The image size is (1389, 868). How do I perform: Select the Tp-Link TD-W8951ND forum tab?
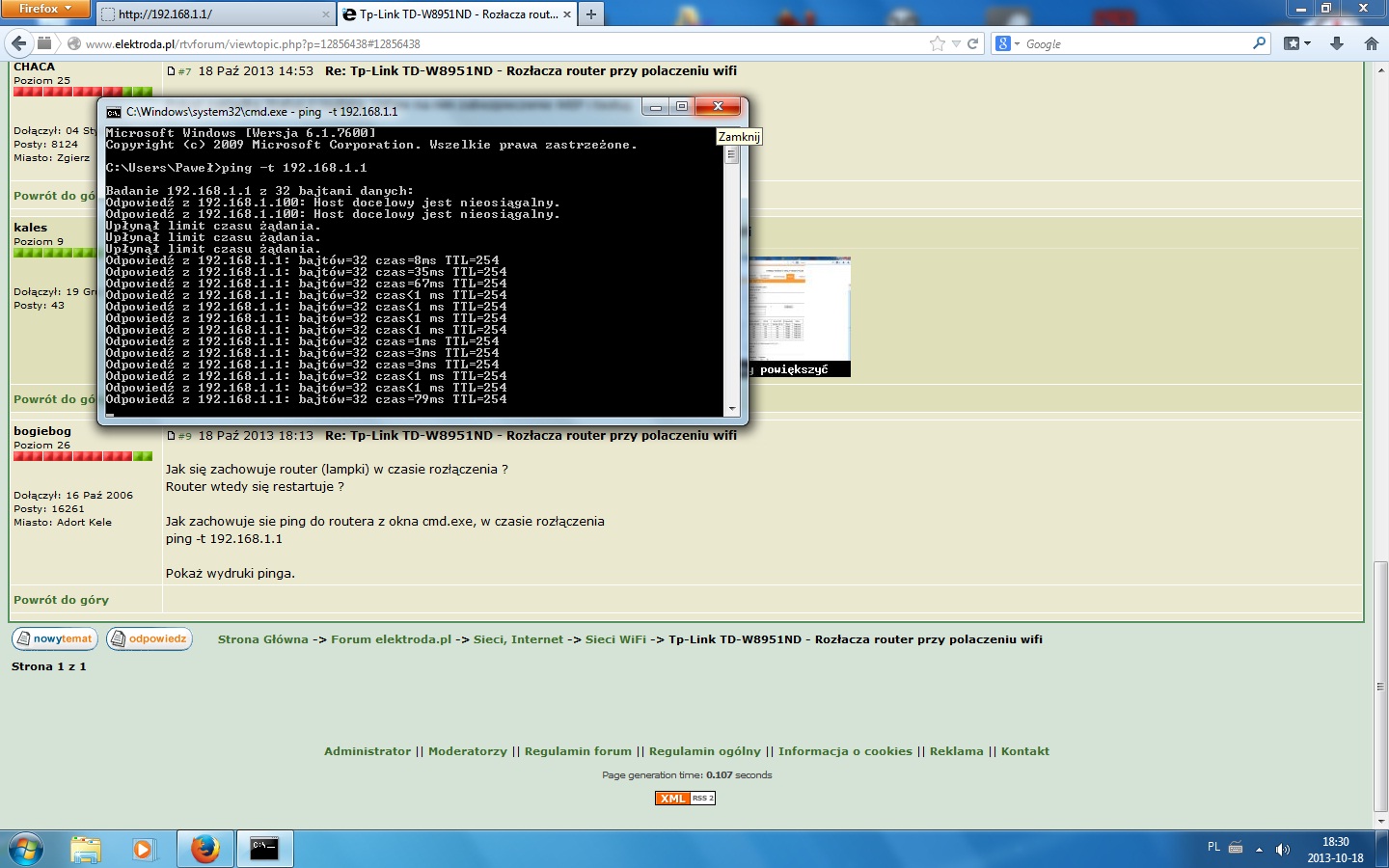[457, 14]
